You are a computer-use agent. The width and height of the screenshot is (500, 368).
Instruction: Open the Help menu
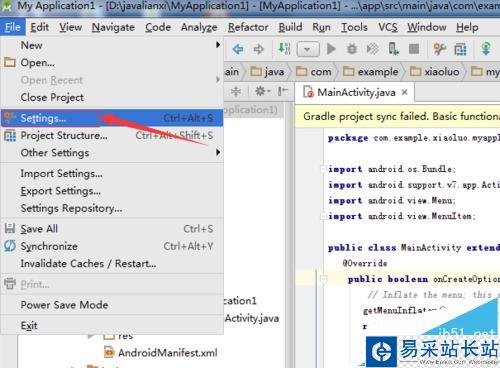(467, 27)
